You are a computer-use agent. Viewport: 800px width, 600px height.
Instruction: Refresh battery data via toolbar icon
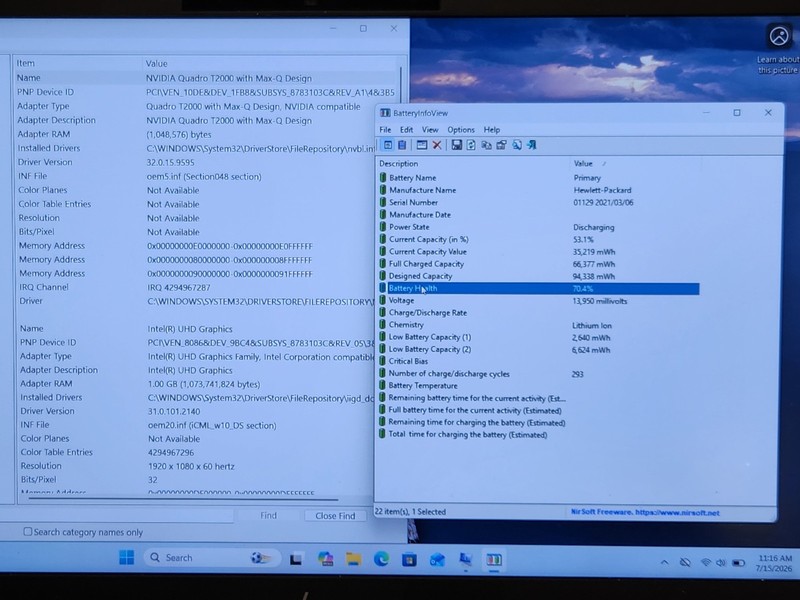[x=471, y=145]
